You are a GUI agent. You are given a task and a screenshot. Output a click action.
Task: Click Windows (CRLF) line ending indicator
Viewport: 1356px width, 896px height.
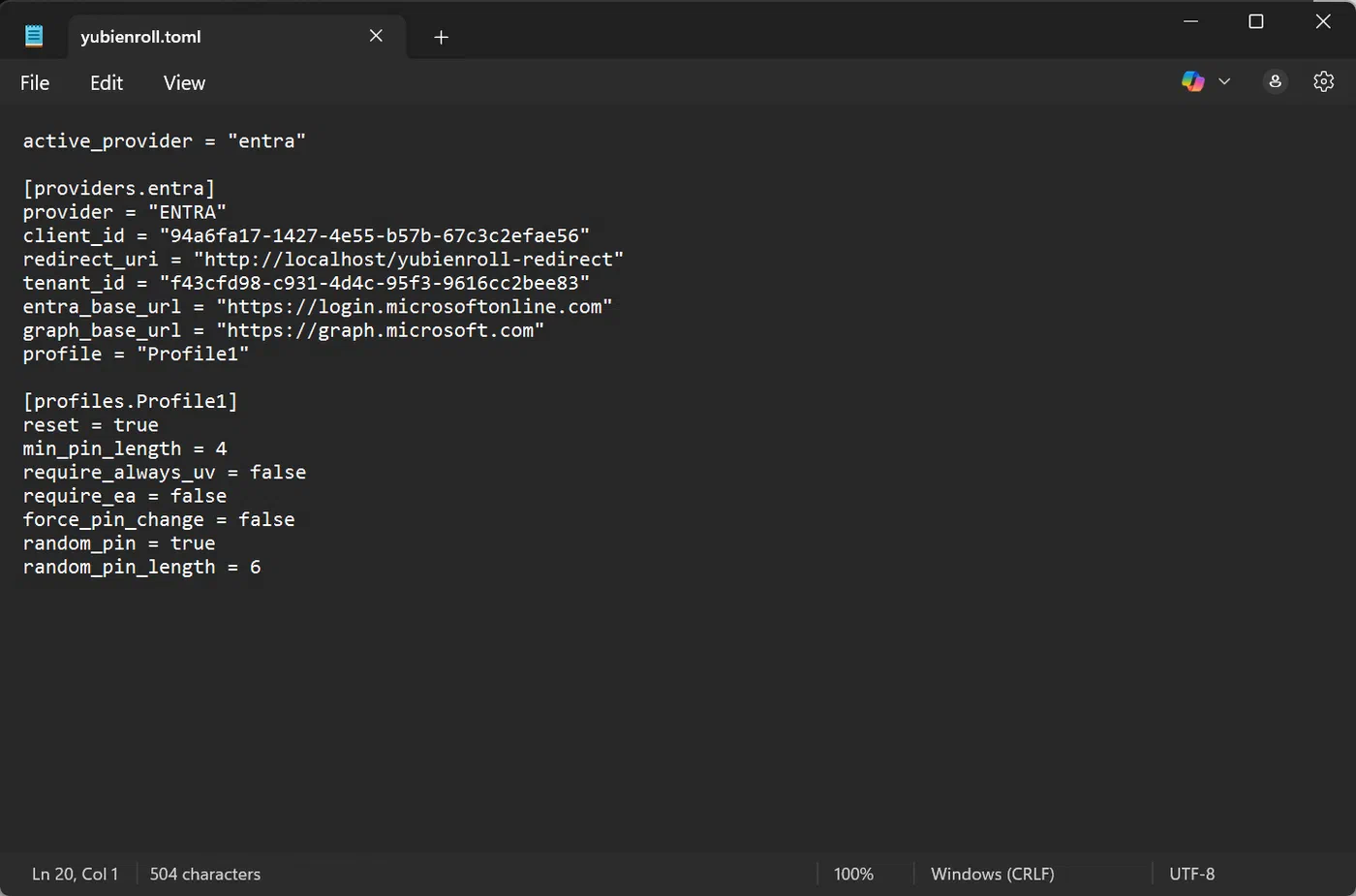(x=993, y=874)
